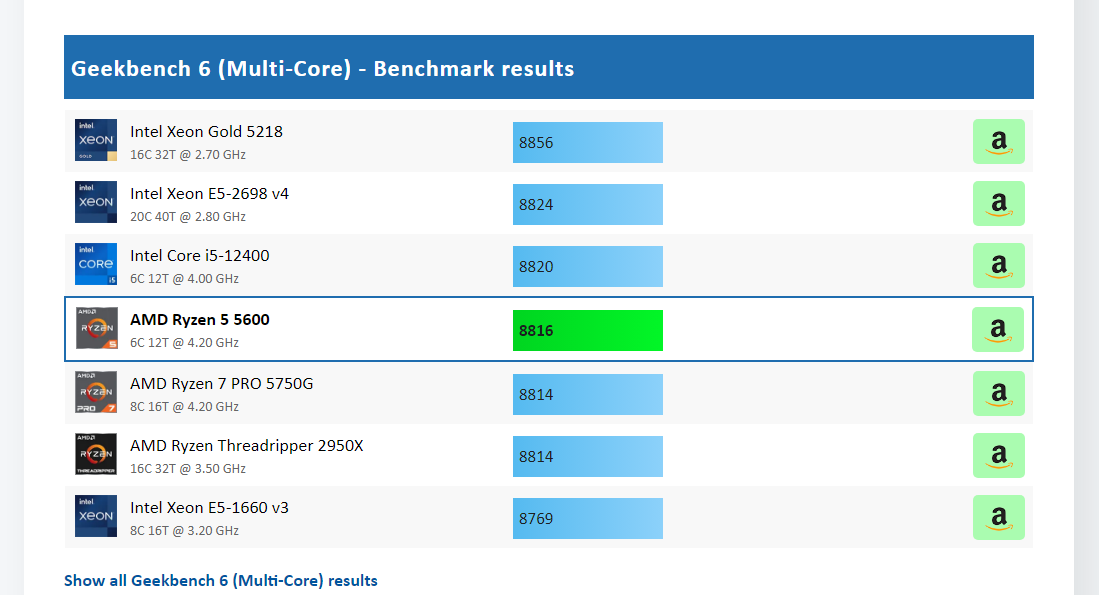The image size is (1099, 595).
Task: Click '6C 12T @ 4.00 GHz' spec text
Action: point(184,279)
